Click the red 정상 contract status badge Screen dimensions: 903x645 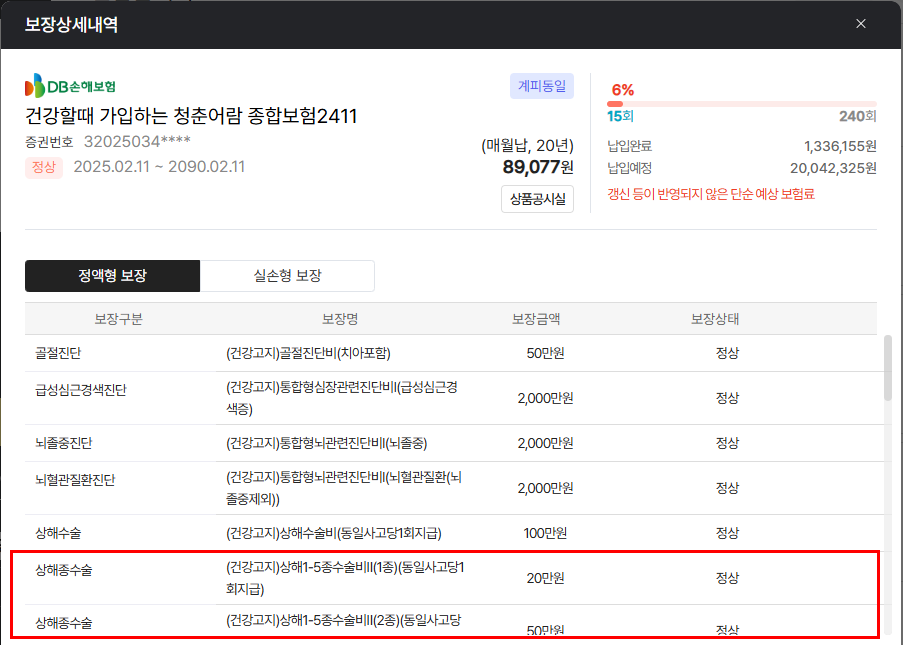44,167
